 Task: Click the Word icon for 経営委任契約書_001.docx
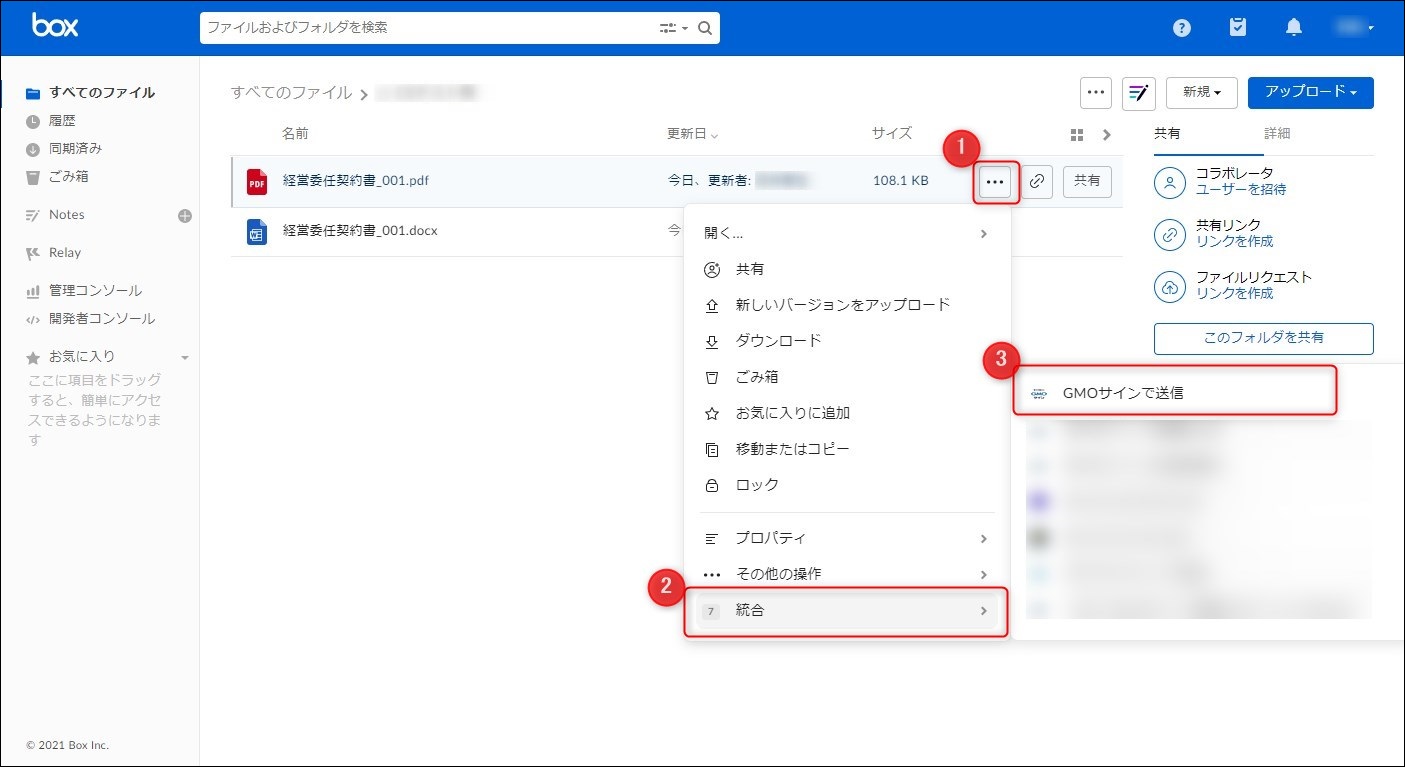pos(257,231)
